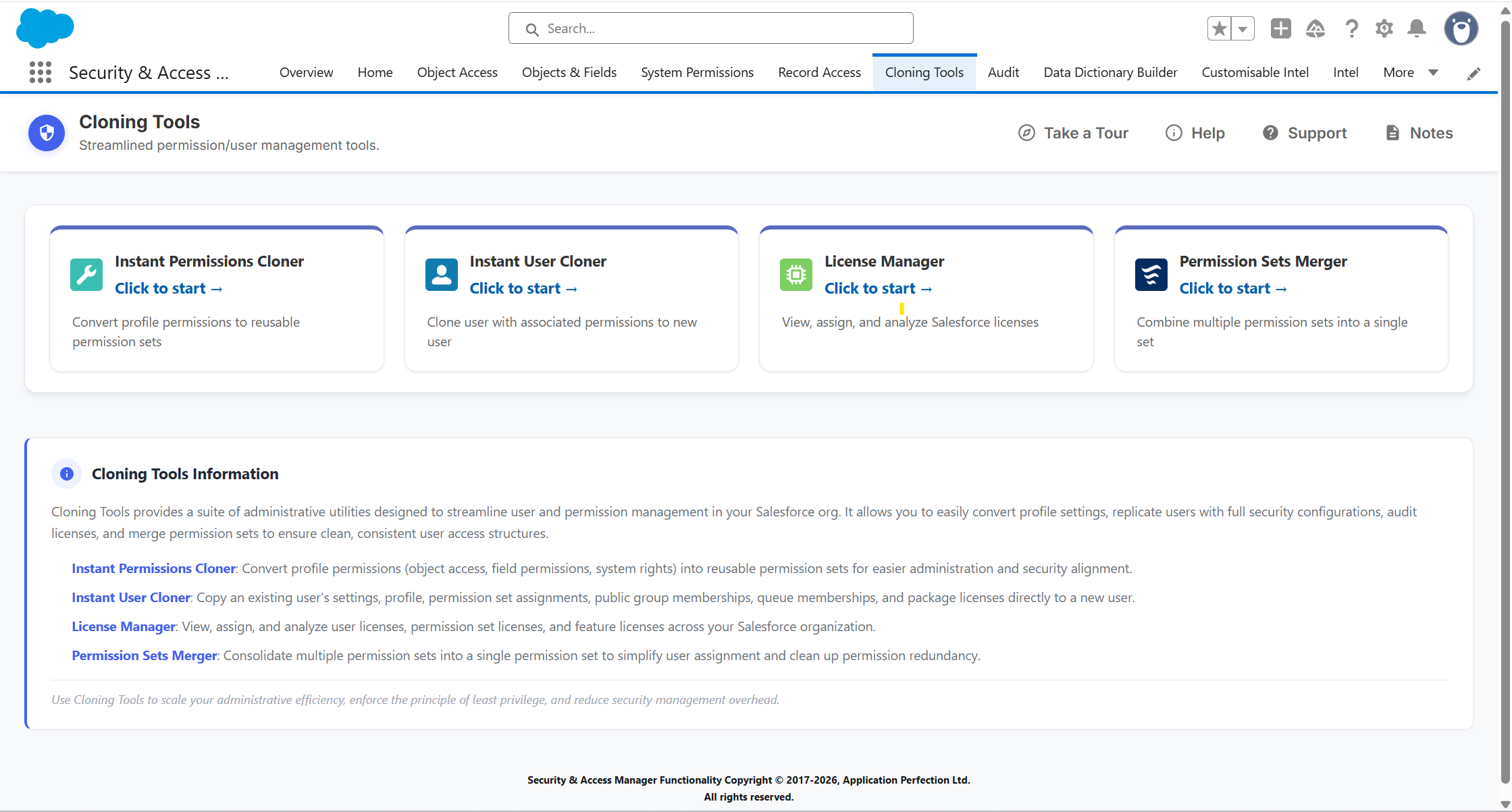1512x812 pixels.
Task: Click License Manager link in information list
Action: (x=124, y=626)
